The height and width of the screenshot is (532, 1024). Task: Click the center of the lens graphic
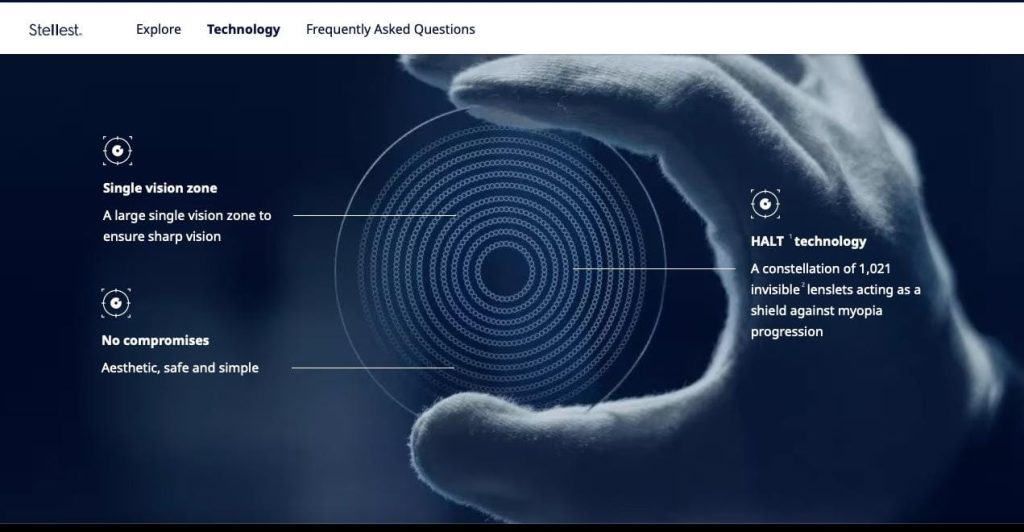click(499, 270)
